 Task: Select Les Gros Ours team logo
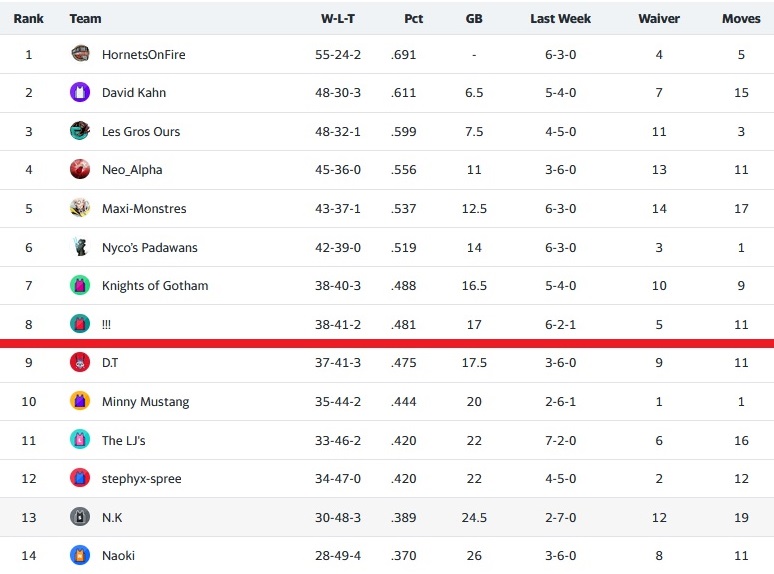80,131
